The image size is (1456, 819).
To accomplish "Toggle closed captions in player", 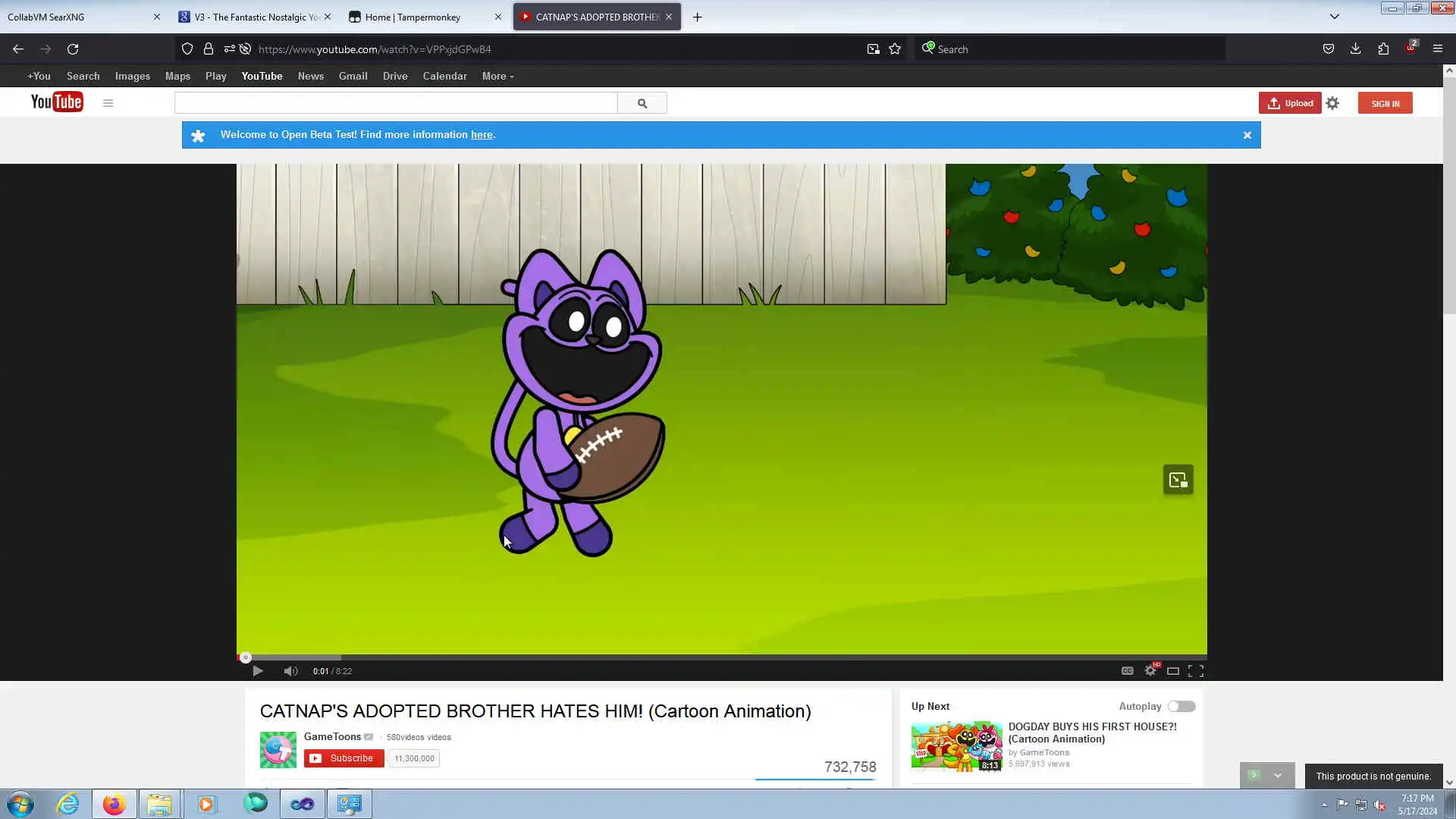I will point(1128,671).
